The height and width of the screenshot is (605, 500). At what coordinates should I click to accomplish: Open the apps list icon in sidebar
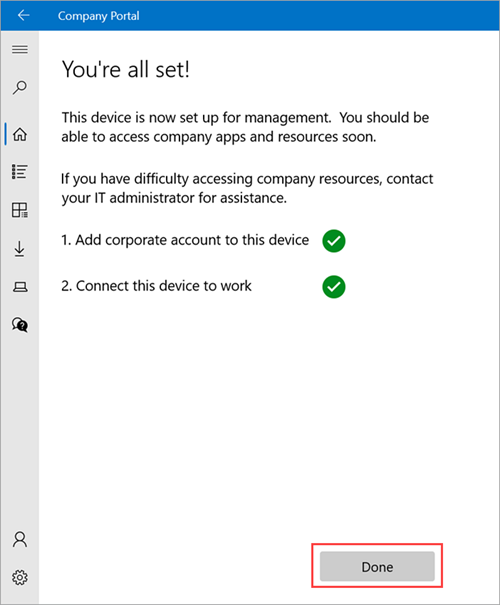(x=20, y=172)
